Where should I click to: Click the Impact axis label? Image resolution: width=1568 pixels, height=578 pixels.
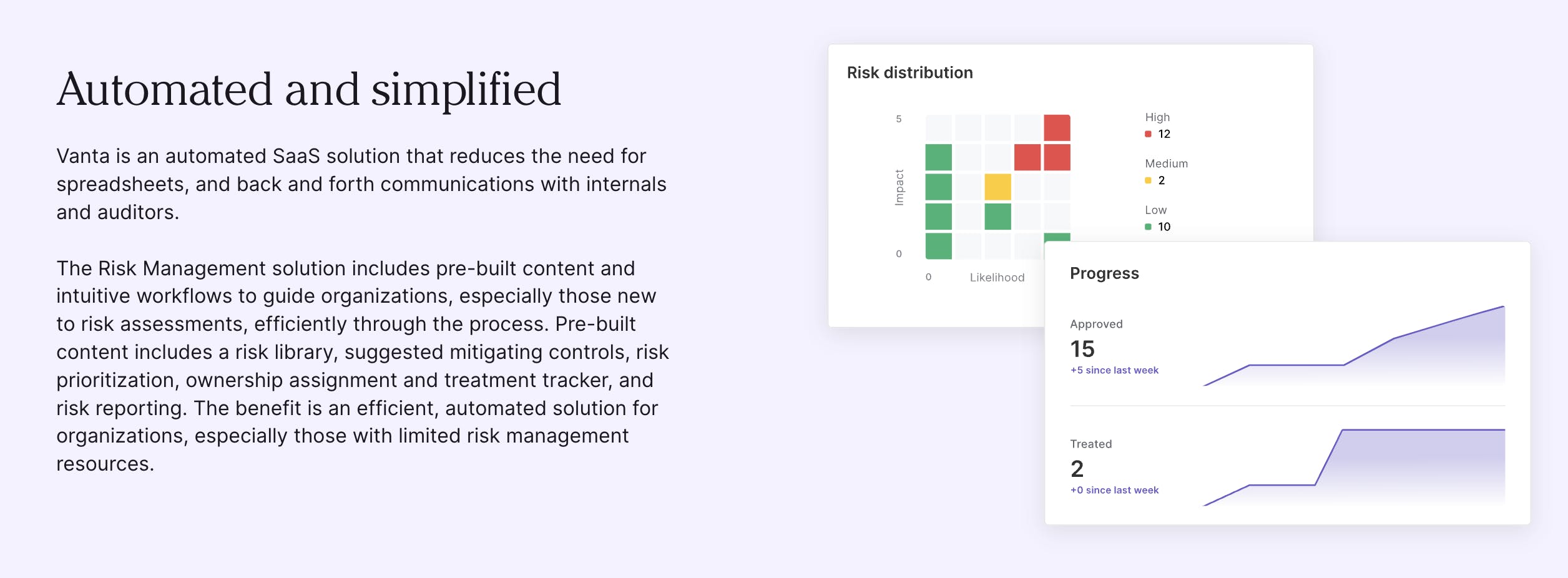(899, 187)
